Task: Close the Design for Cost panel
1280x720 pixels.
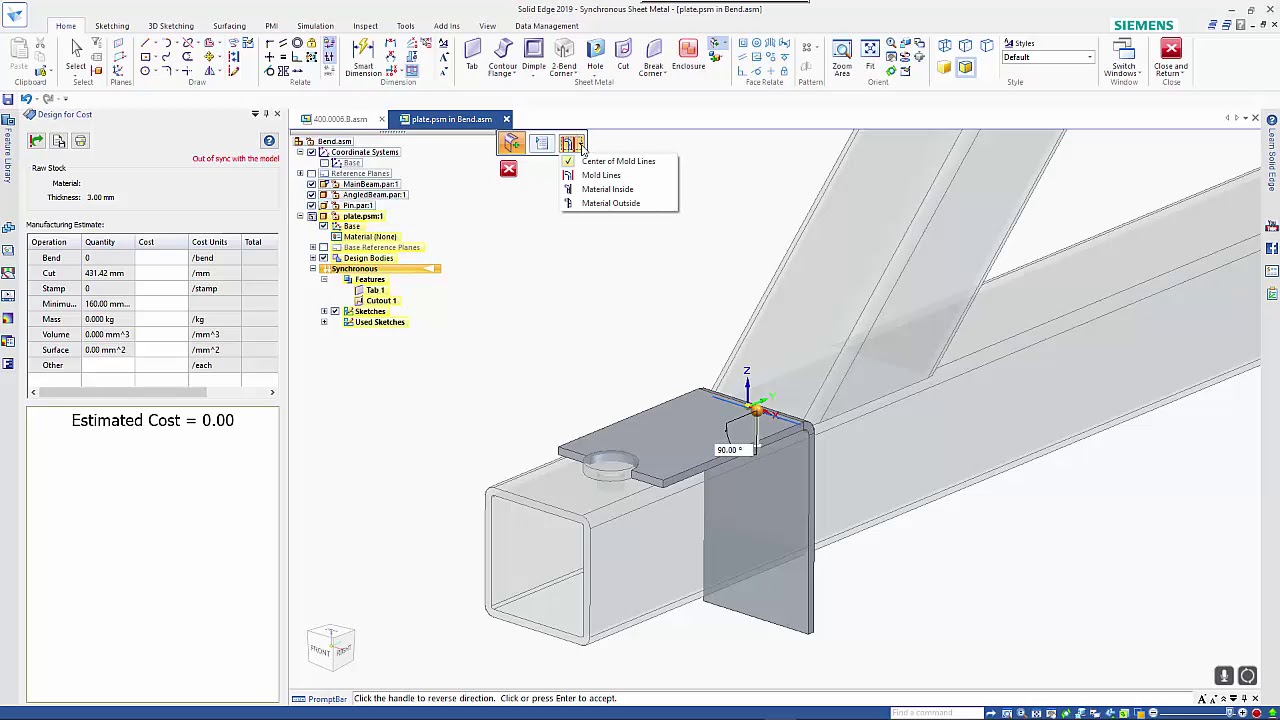Action: (x=277, y=114)
